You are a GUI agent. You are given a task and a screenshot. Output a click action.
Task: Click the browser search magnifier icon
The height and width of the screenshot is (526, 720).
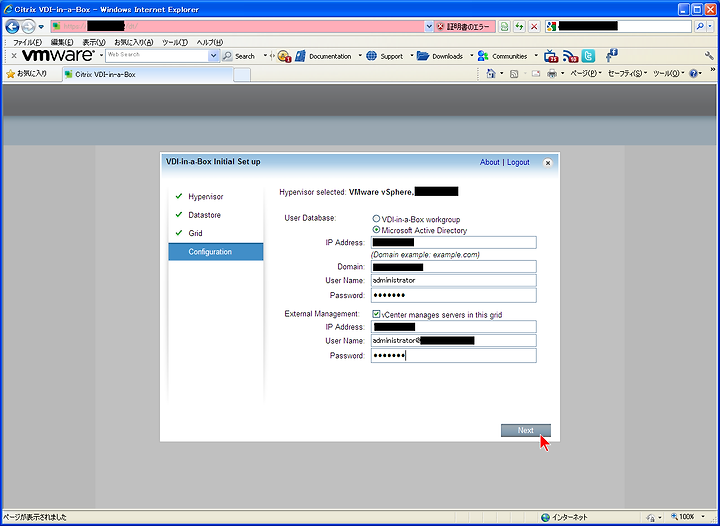(699, 27)
